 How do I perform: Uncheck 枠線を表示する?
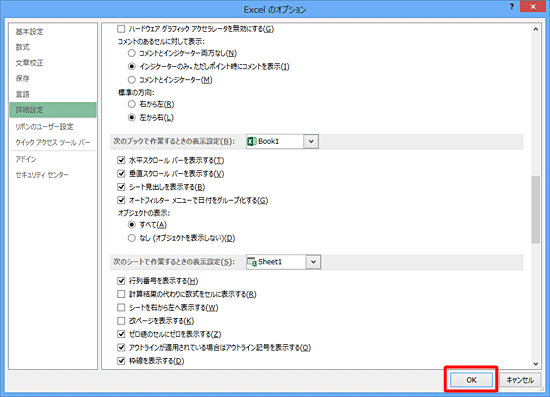pos(121,361)
